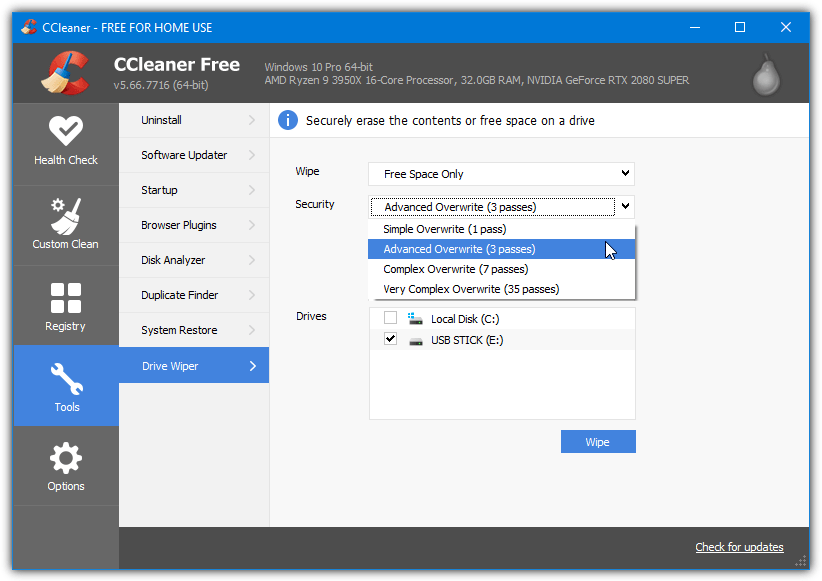Choose Advanced Overwrite (3 passes) in list
This screenshot has height=581, width=822.
501,249
